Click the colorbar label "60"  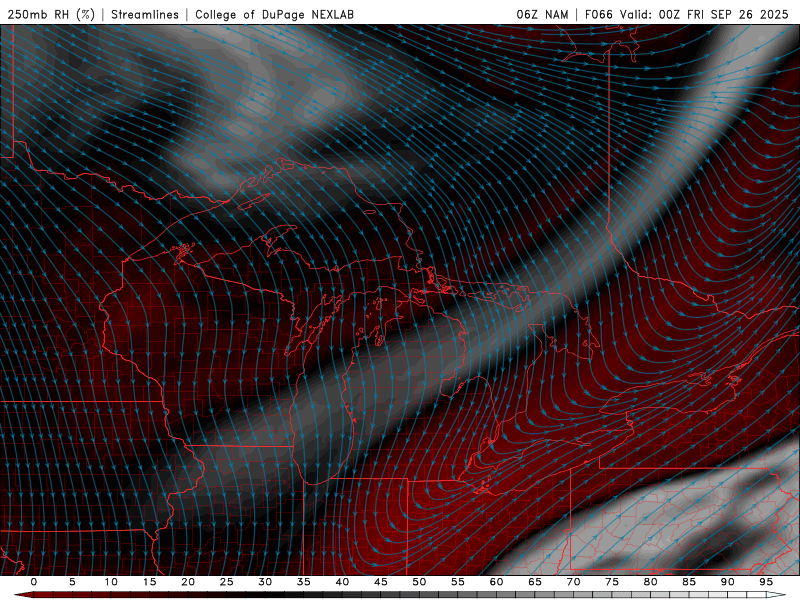pyautogui.click(x=496, y=582)
